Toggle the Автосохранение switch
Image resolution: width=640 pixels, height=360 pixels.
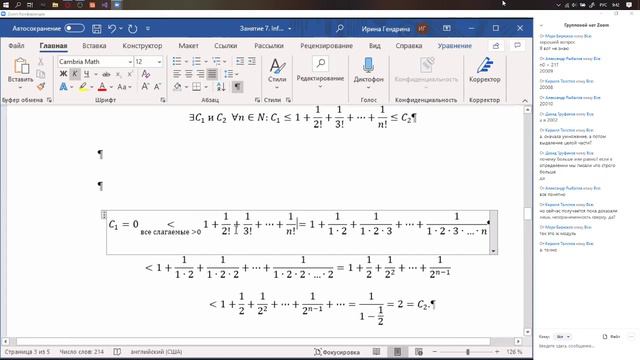[74, 28]
